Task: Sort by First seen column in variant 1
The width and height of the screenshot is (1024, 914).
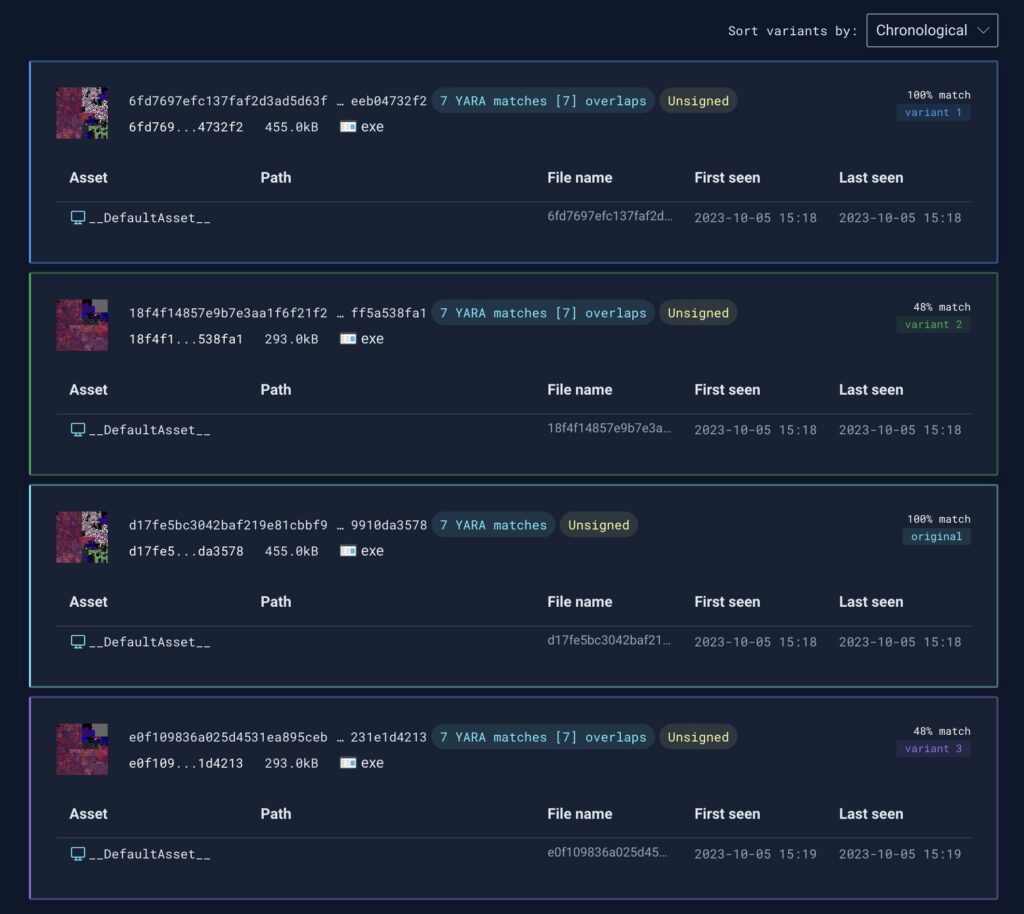Action: tap(727, 178)
